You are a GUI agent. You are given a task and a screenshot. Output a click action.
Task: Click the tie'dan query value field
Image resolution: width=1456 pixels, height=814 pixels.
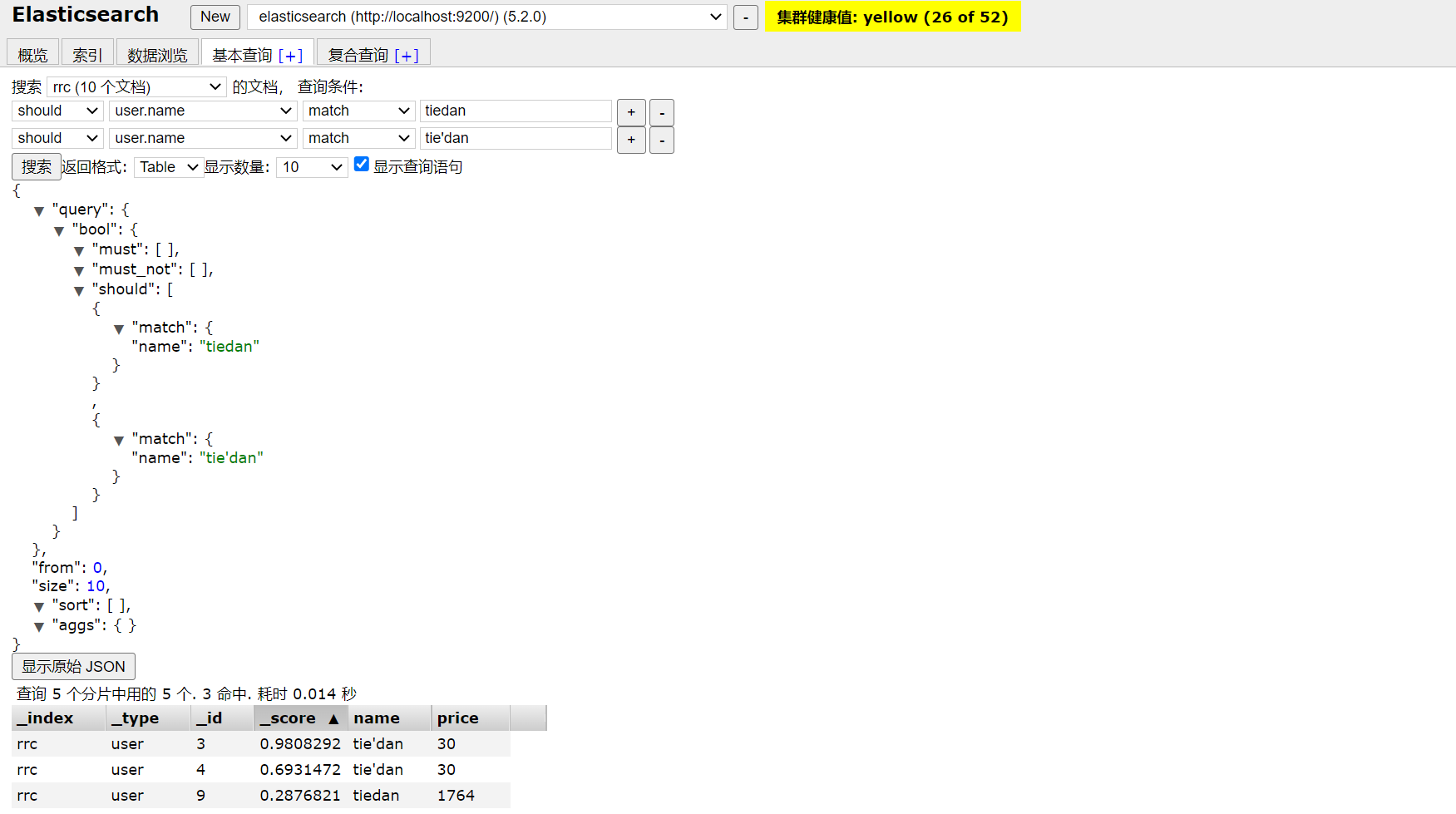click(x=516, y=138)
